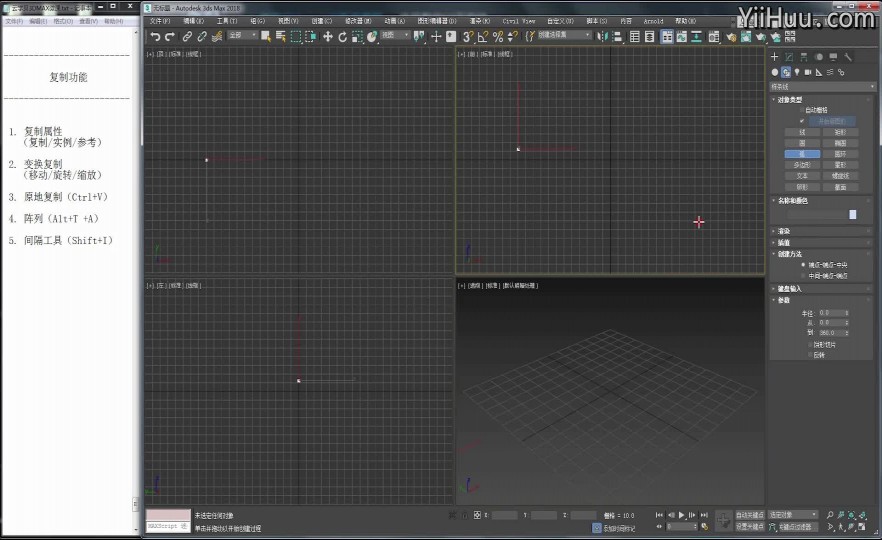Viewport: 882px width, 540px height.
Task: Switch to the Create panel plus icon
Action: point(775,57)
